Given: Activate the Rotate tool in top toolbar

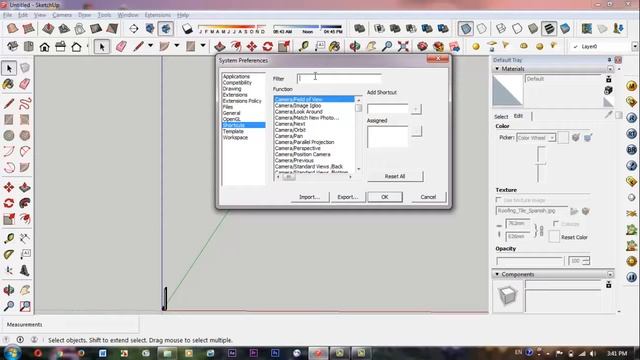Looking at the screenshot, I should pyautogui.click(x=268, y=47).
